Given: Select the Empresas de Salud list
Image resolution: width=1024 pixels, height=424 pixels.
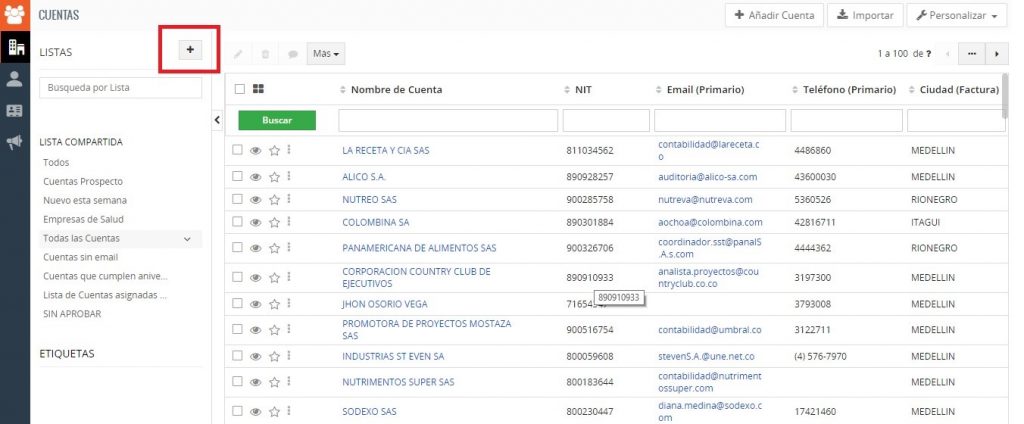Looking at the screenshot, I should tap(85, 219).
